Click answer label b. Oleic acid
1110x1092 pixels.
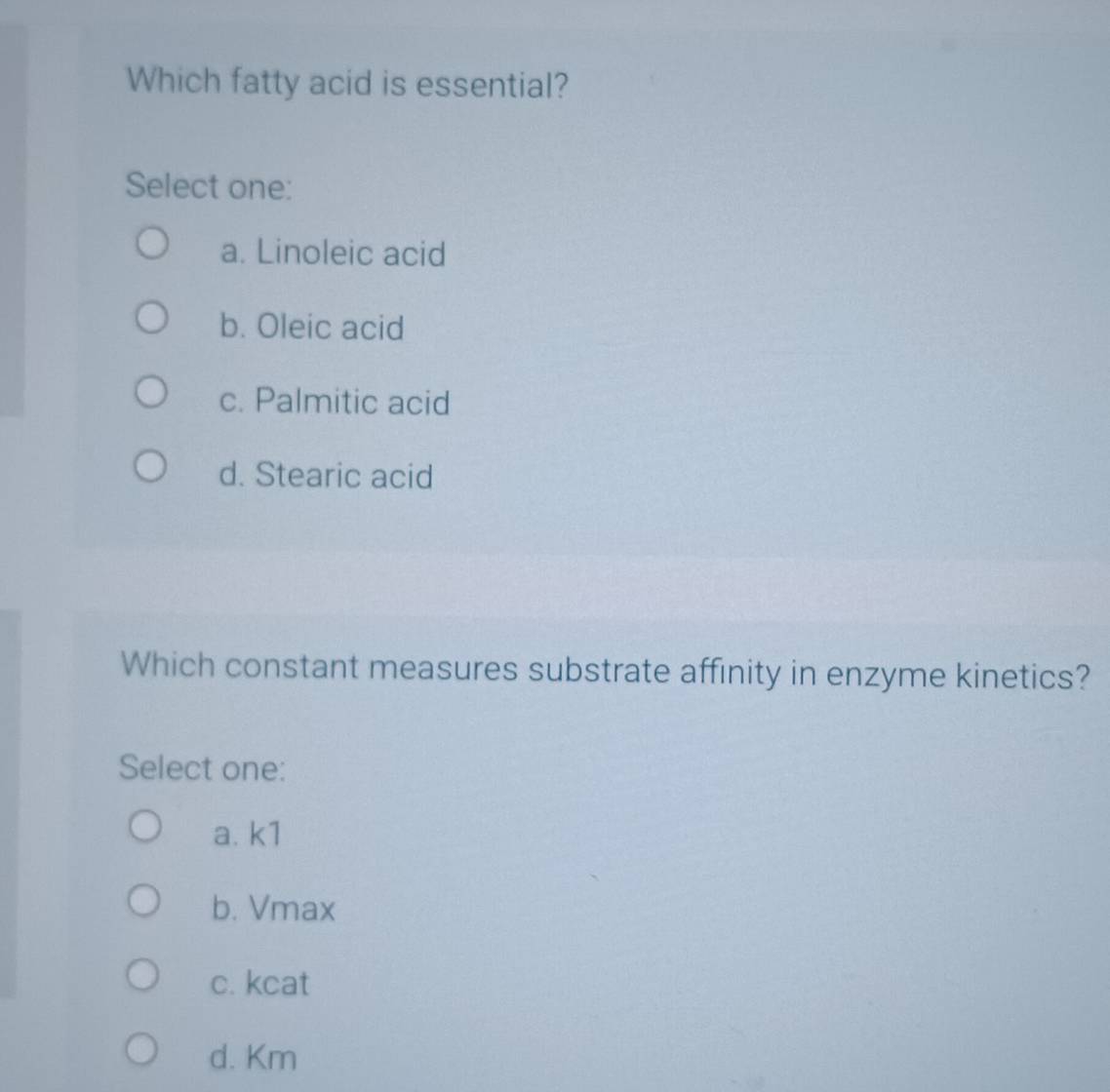pyautogui.click(x=311, y=329)
